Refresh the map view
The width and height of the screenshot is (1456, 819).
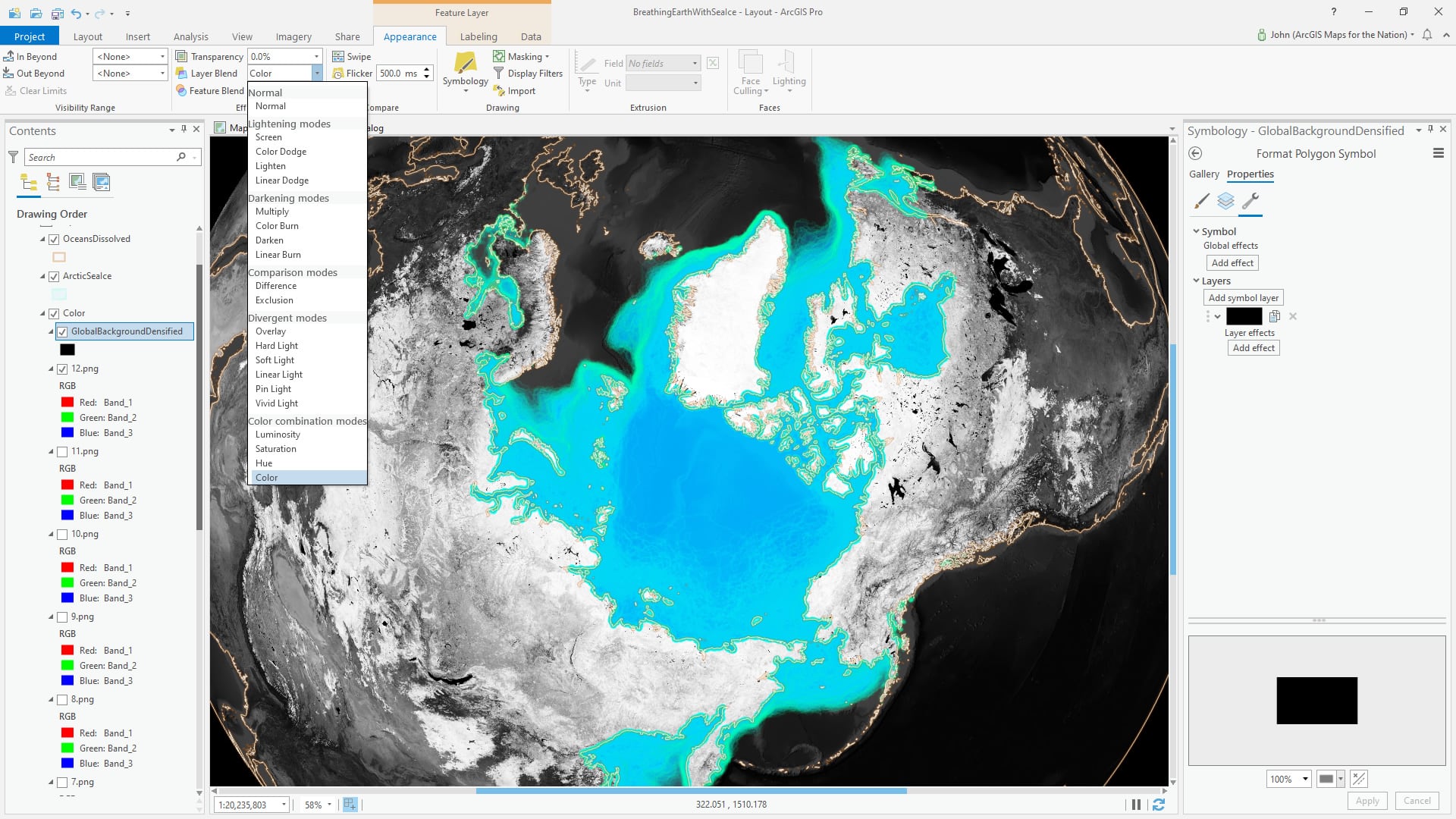pos(1158,805)
